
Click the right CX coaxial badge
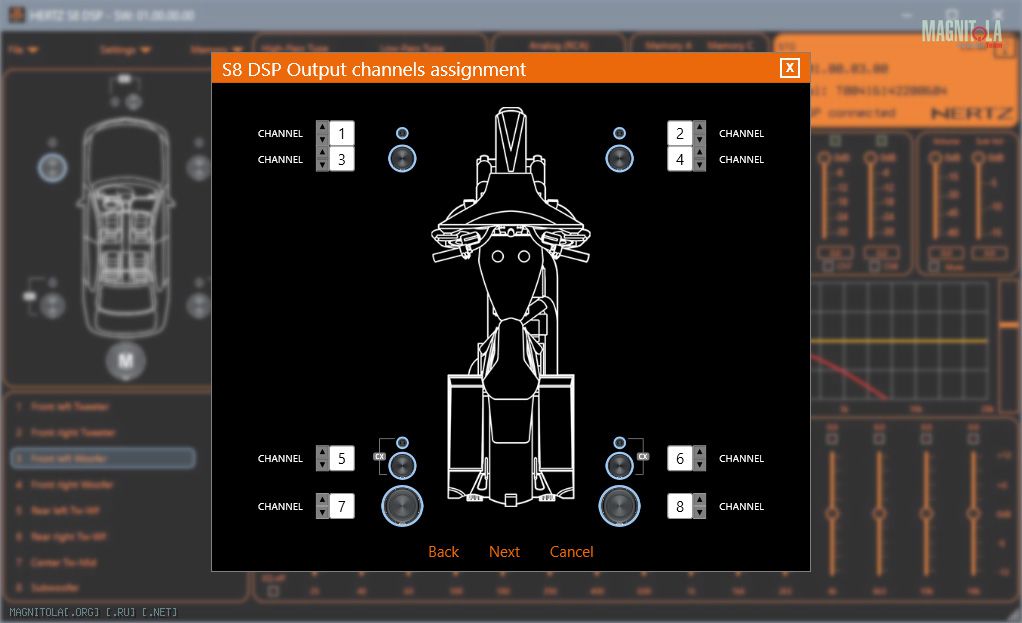click(x=643, y=456)
